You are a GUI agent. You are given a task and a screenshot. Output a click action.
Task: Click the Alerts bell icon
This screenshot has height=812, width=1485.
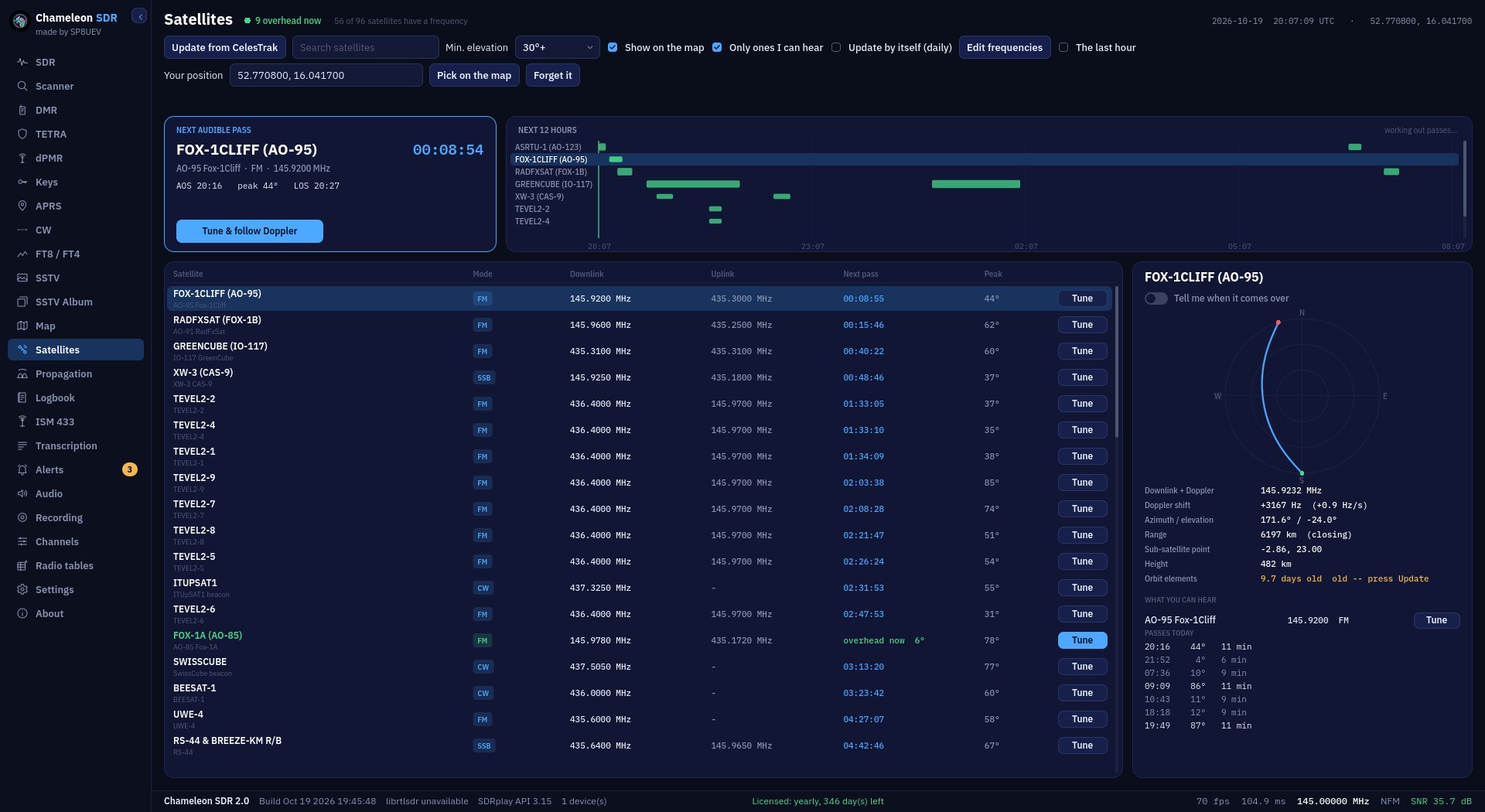[22, 469]
